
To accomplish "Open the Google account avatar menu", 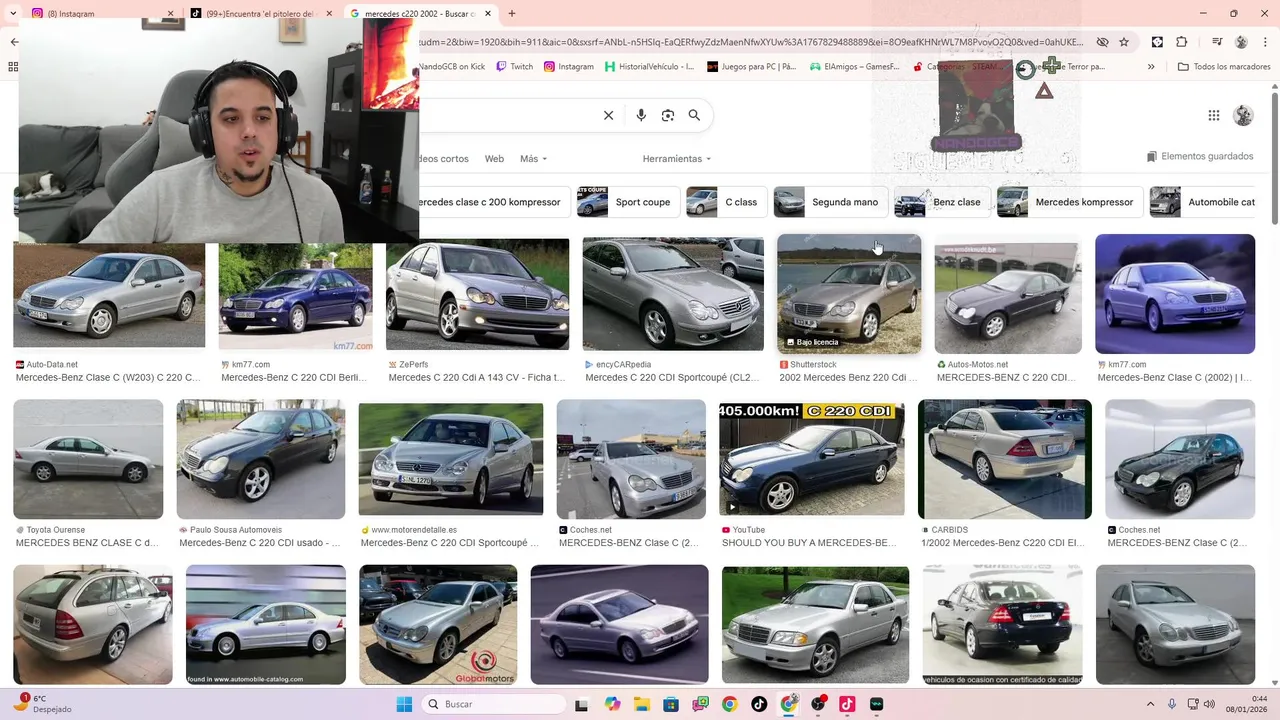I will click(1243, 115).
